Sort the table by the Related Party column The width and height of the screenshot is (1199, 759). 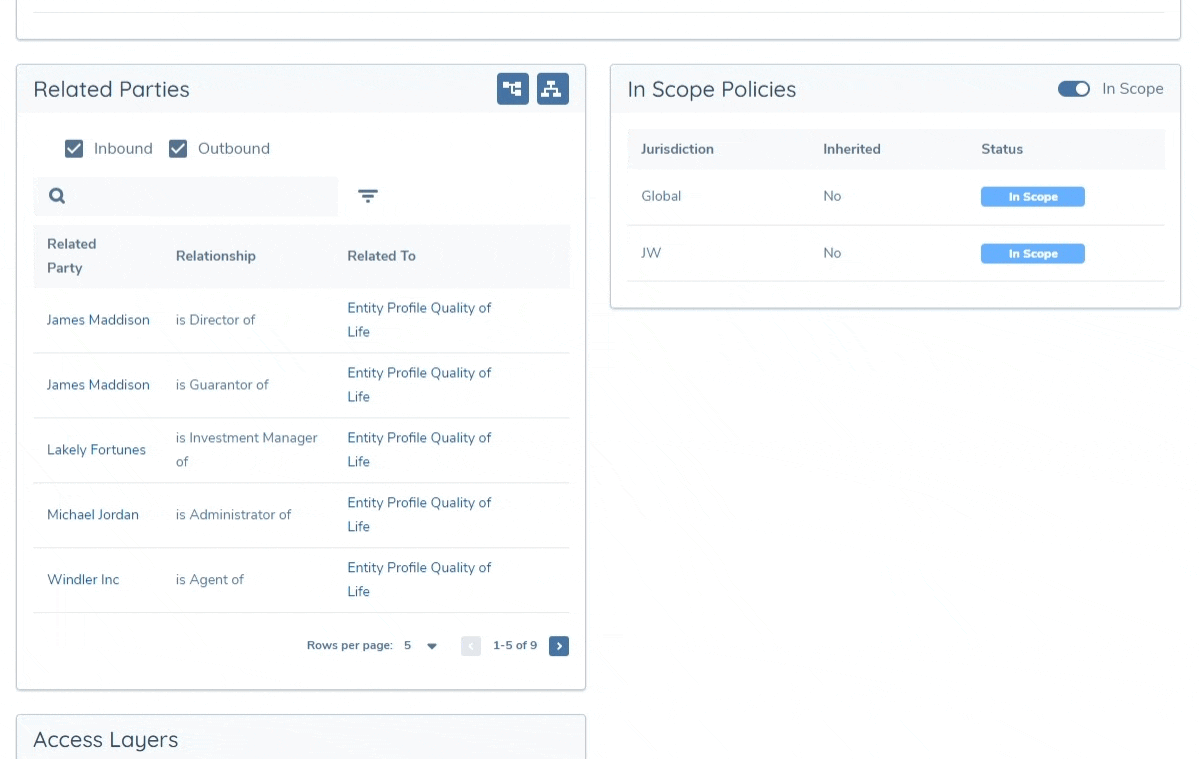[x=71, y=255]
